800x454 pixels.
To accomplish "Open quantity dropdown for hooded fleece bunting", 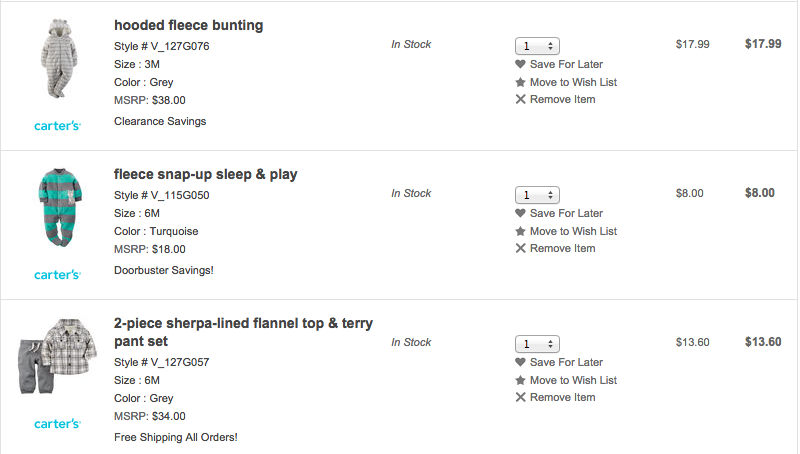I will click(537, 46).
